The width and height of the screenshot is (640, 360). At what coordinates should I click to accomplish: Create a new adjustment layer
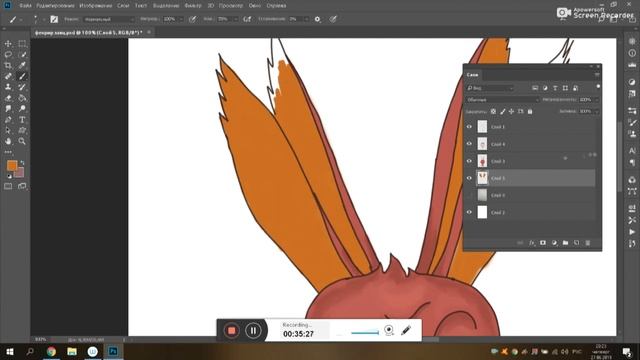pos(554,243)
